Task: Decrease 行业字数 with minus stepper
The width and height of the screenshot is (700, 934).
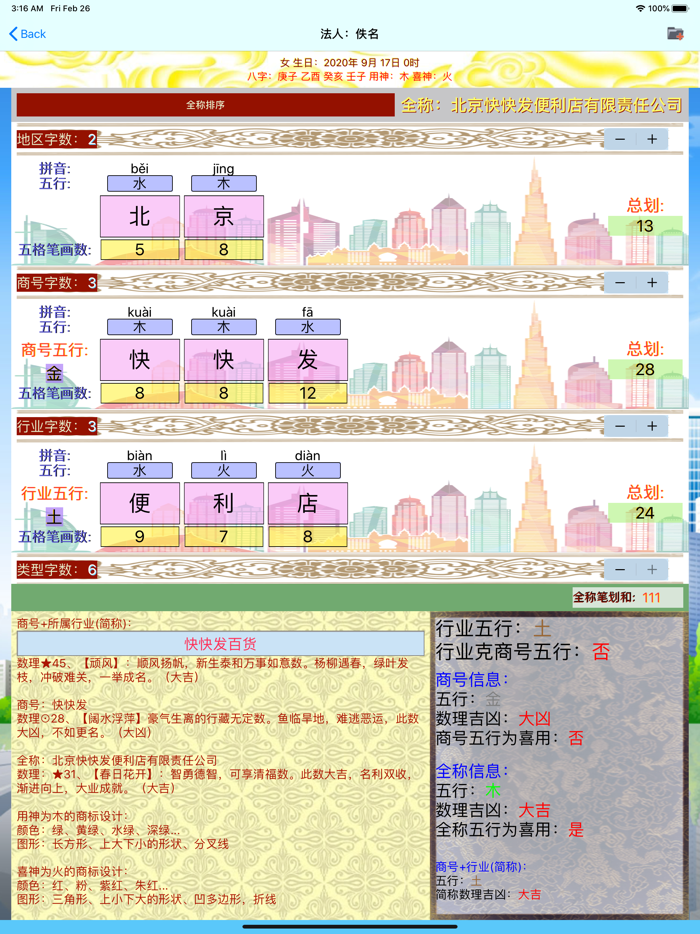Action: tap(620, 426)
